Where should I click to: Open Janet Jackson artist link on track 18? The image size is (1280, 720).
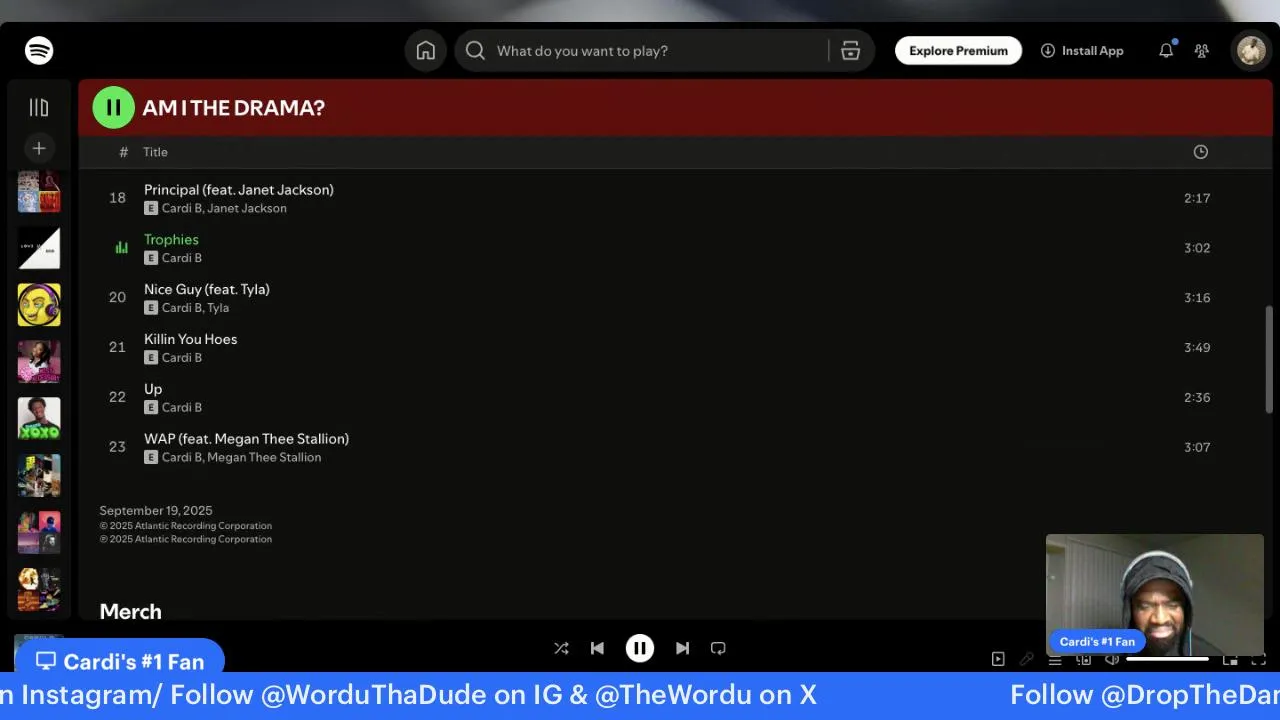pyautogui.click(x=247, y=208)
